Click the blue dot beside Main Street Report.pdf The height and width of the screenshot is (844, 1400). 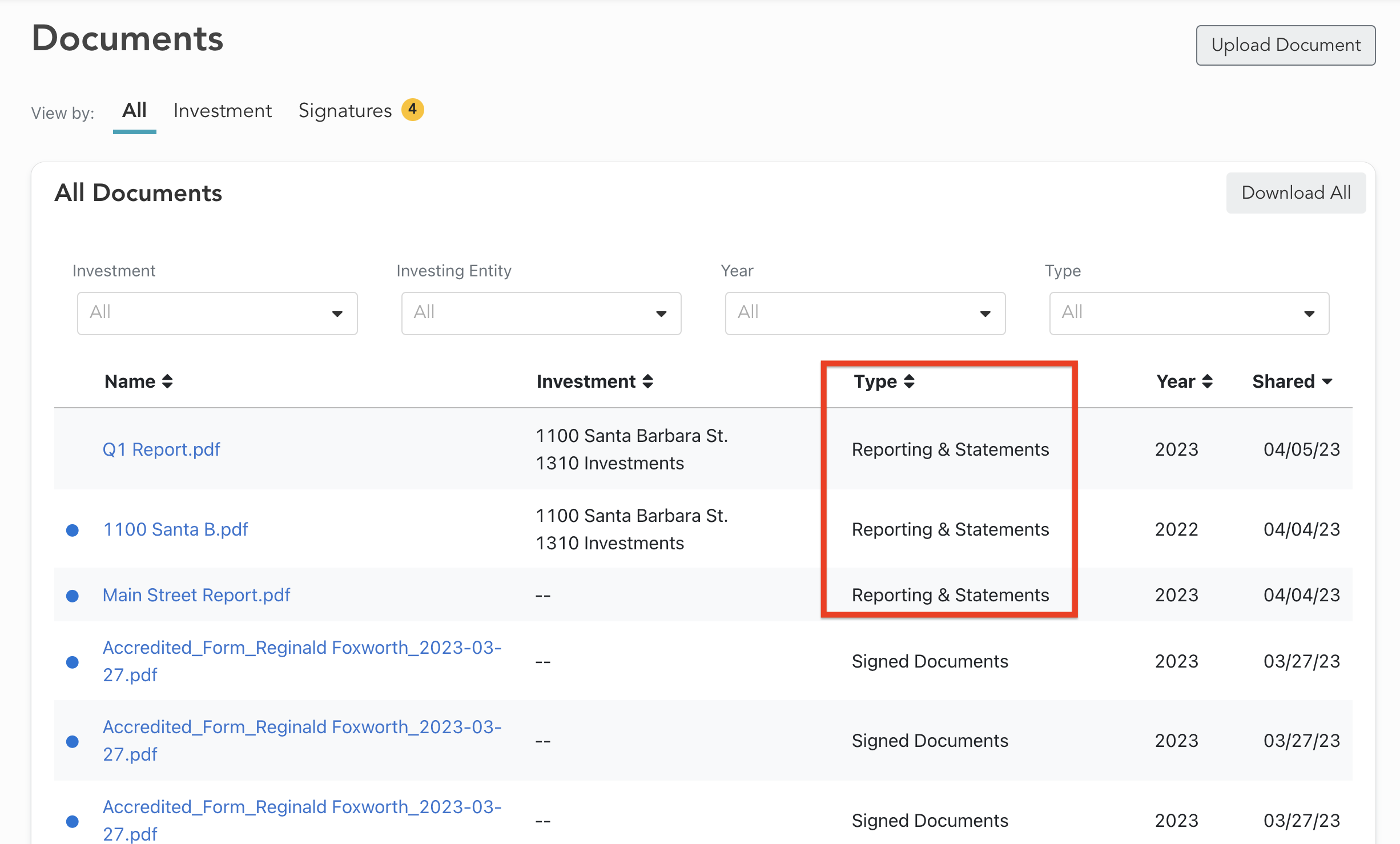click(x=73, y=595)
